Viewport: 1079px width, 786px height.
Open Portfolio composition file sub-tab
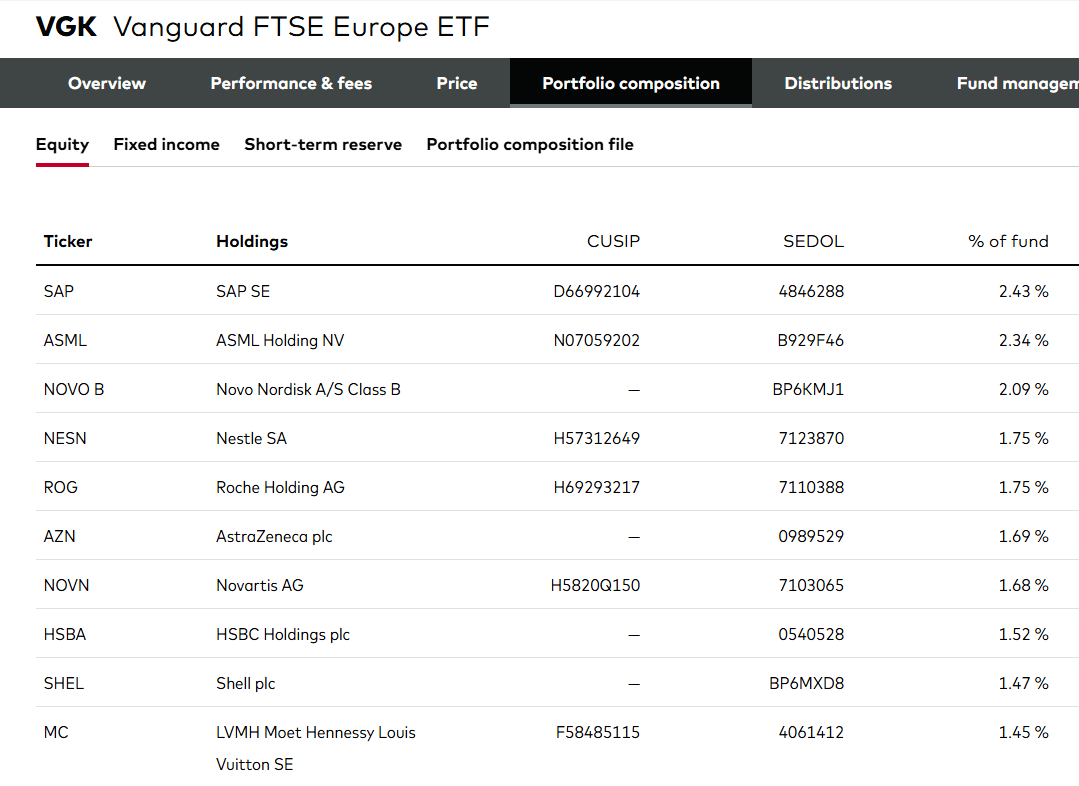(x=530, y=145)
